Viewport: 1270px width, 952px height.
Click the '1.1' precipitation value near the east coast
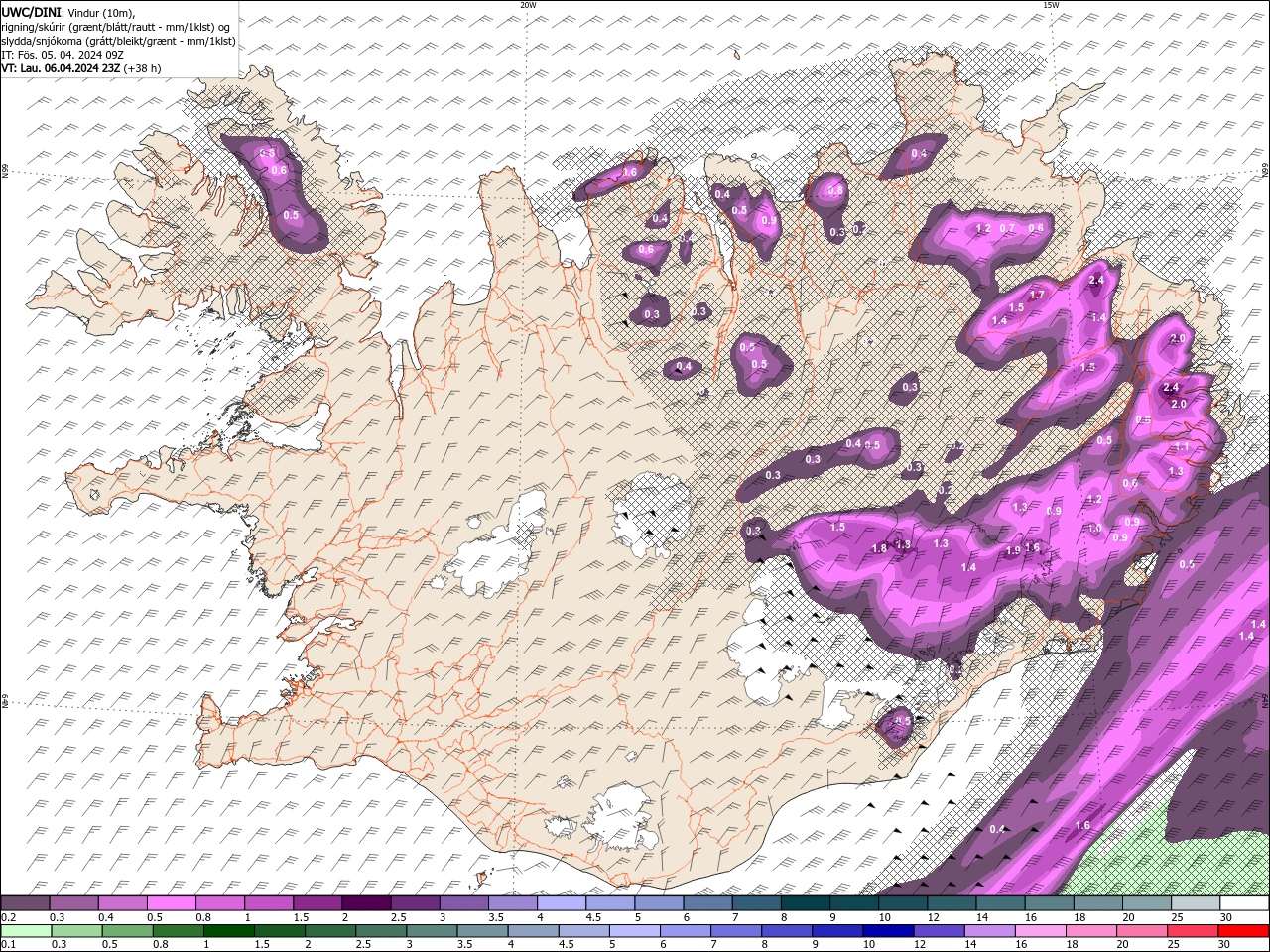pos(1182,448)
